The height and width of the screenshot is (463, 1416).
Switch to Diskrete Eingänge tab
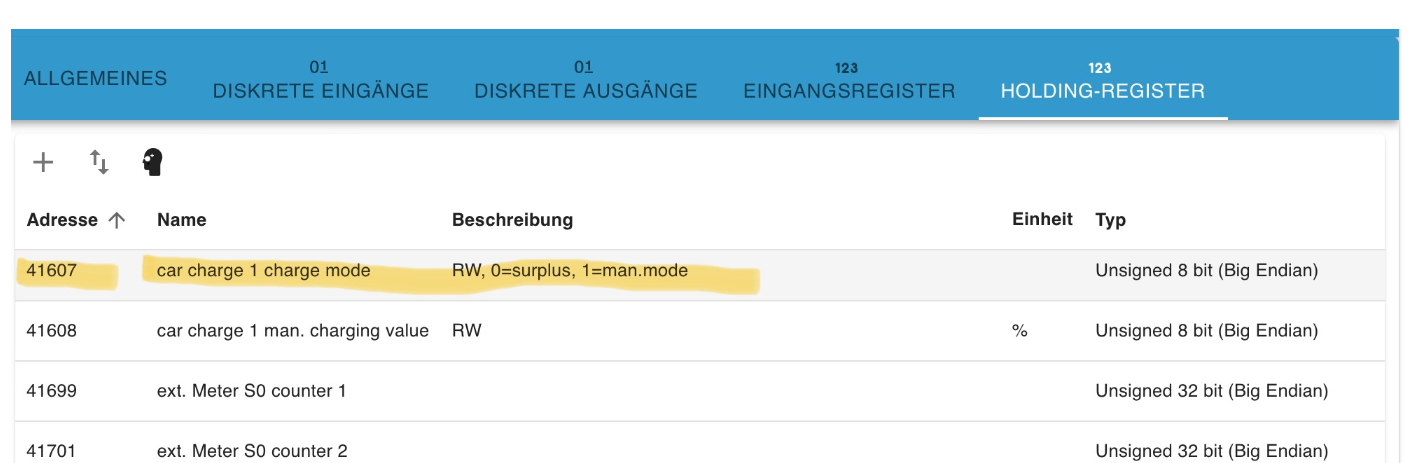(x=320, y=81)
